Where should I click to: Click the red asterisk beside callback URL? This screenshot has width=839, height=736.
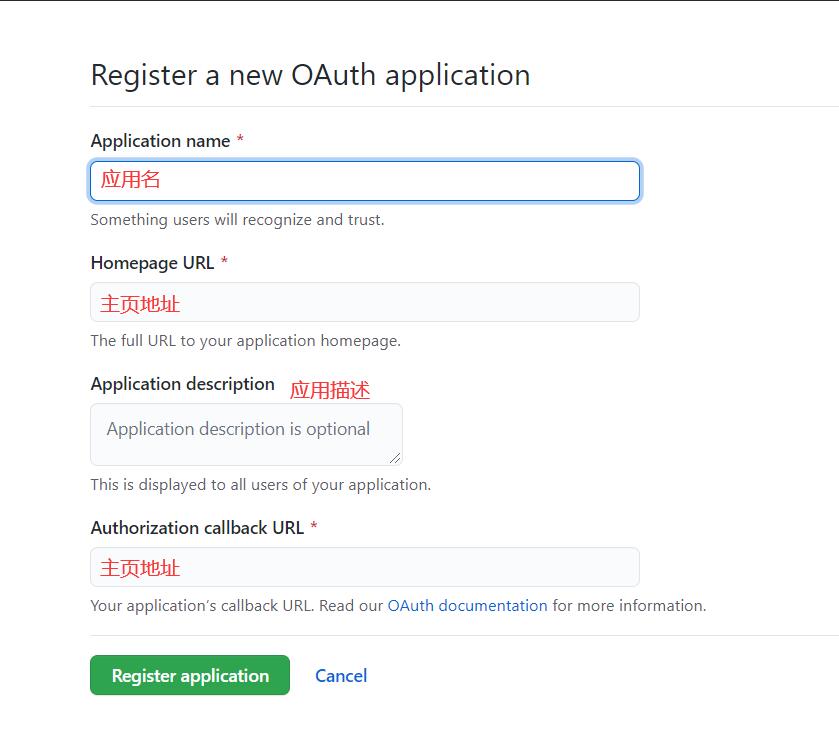316,527
